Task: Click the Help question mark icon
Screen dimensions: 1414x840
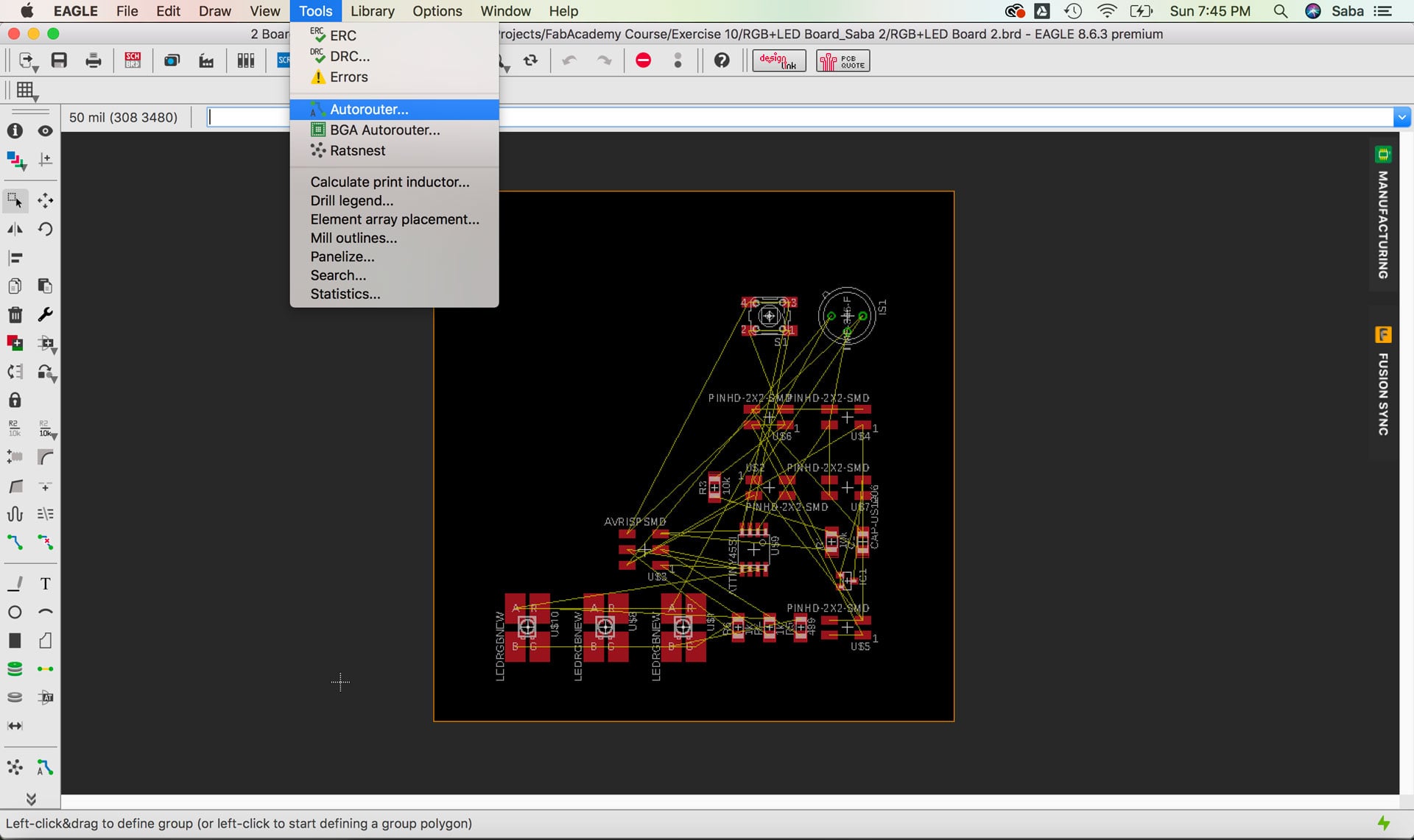Action: click(x=722, y=60)
